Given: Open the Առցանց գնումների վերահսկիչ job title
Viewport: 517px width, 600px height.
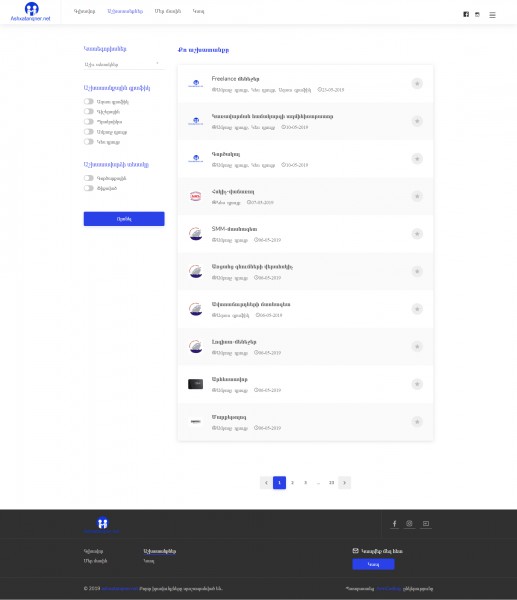Looking at the screenshot, I should 252,267.
